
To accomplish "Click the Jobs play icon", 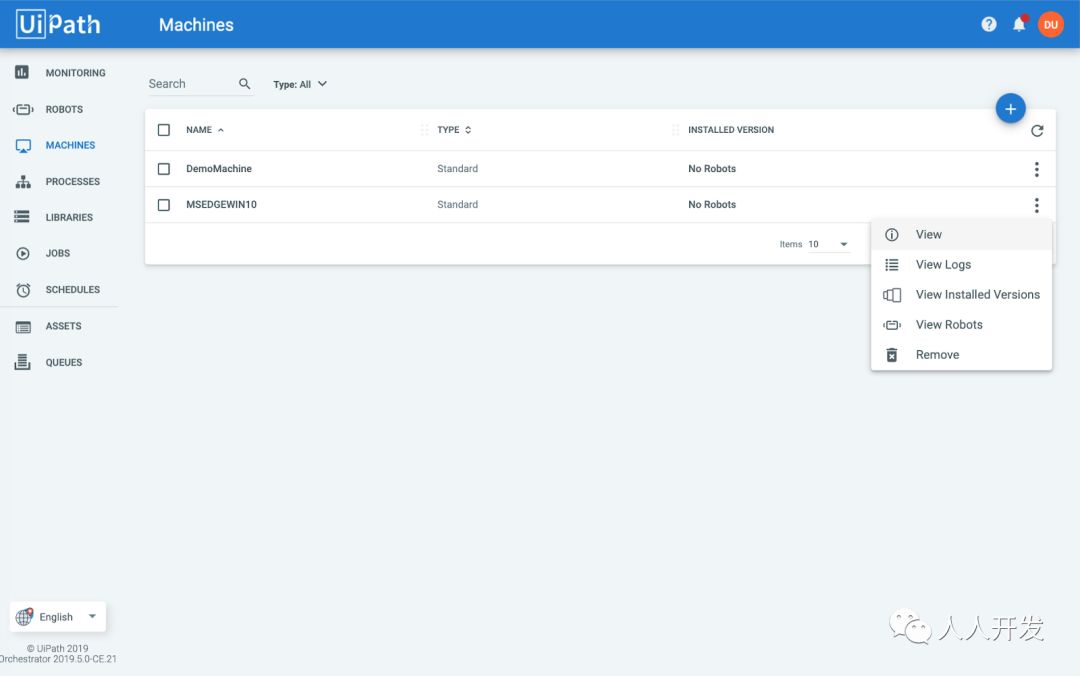I will pyautogui.click(x=23, y=254).
